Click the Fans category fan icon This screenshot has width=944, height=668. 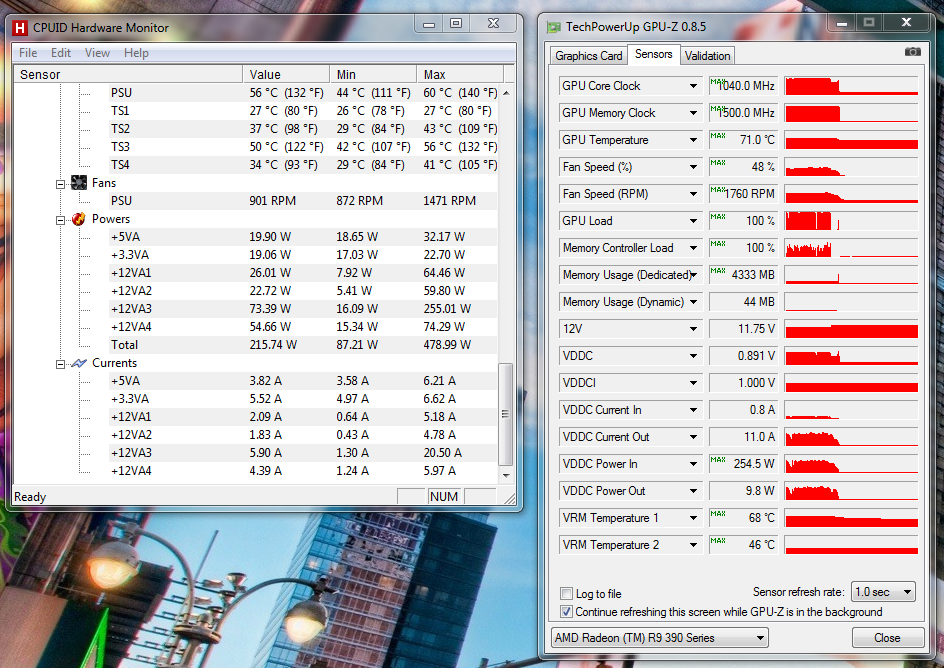click(79, 182)
